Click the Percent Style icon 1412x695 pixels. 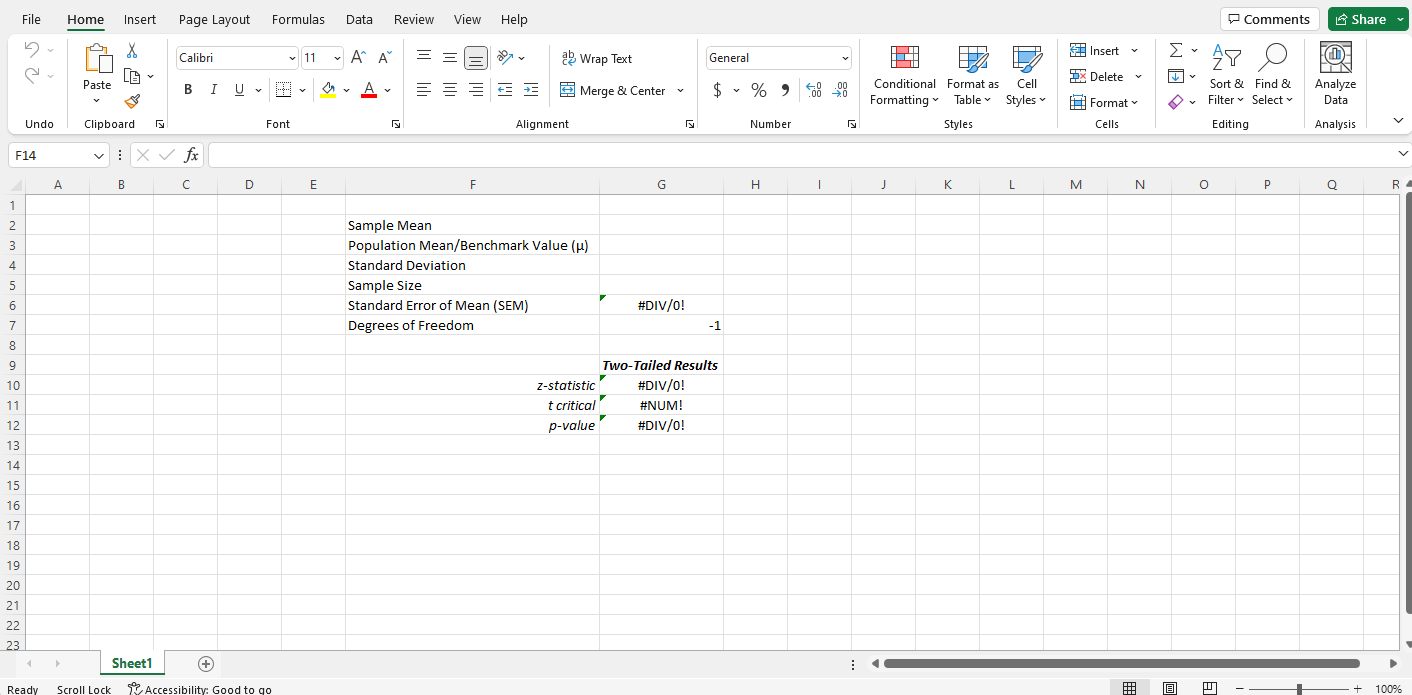tap(758, 89)
